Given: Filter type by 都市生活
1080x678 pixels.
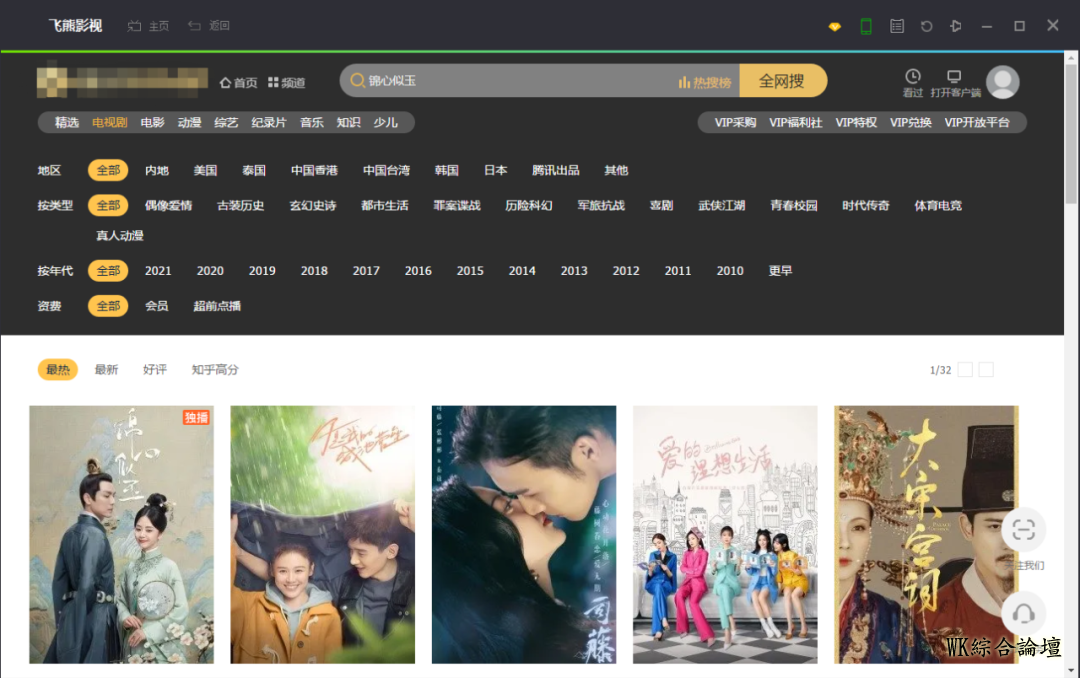Looking at the screenshot, I should coord(385,205).
